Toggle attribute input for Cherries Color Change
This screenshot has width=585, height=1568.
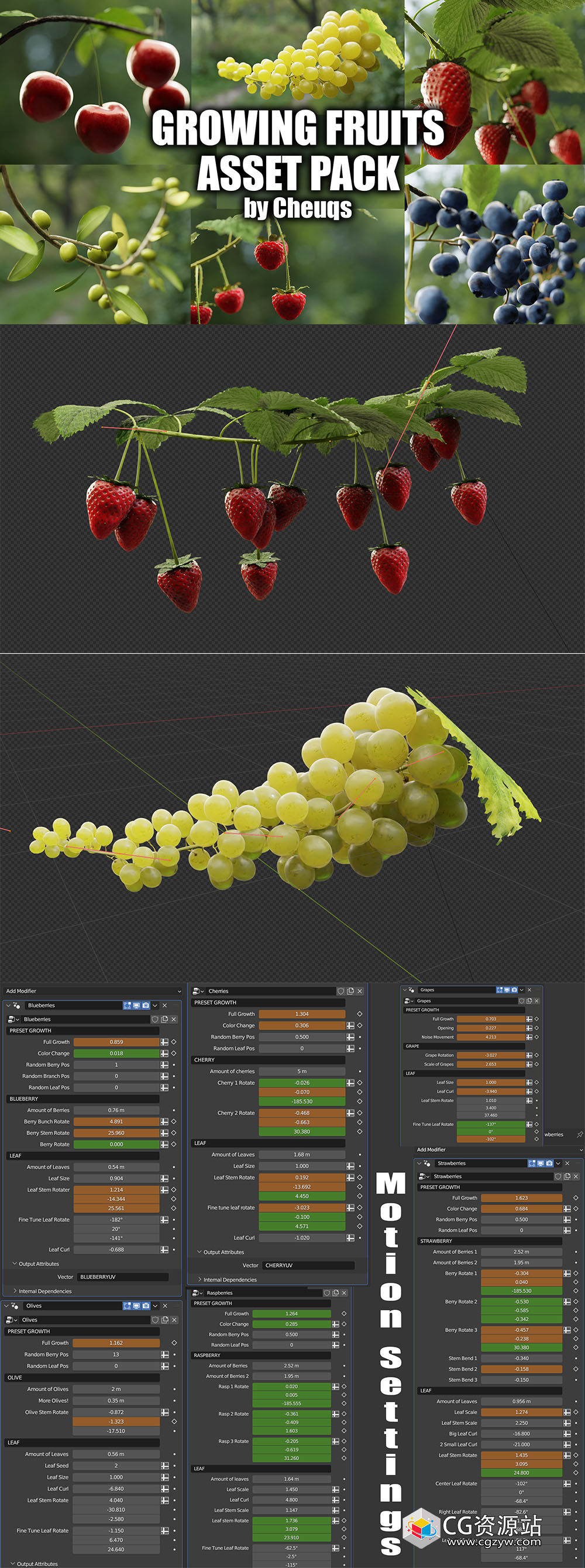click(350, 1025)
